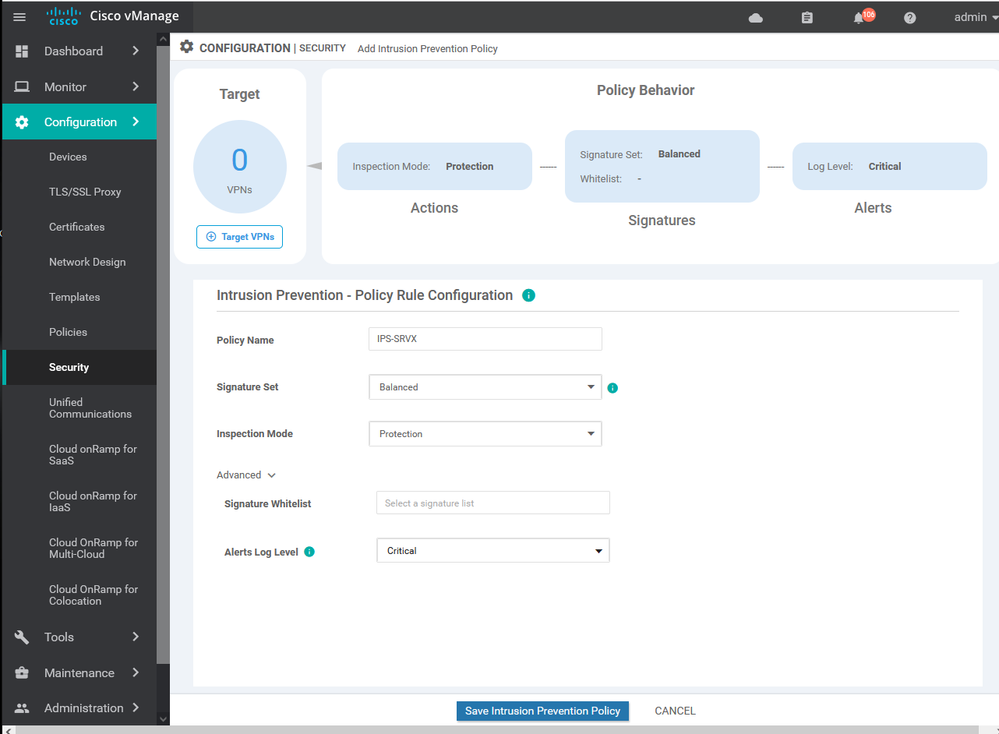Click the Inspection Mode Protection box

tap(435, 166)
